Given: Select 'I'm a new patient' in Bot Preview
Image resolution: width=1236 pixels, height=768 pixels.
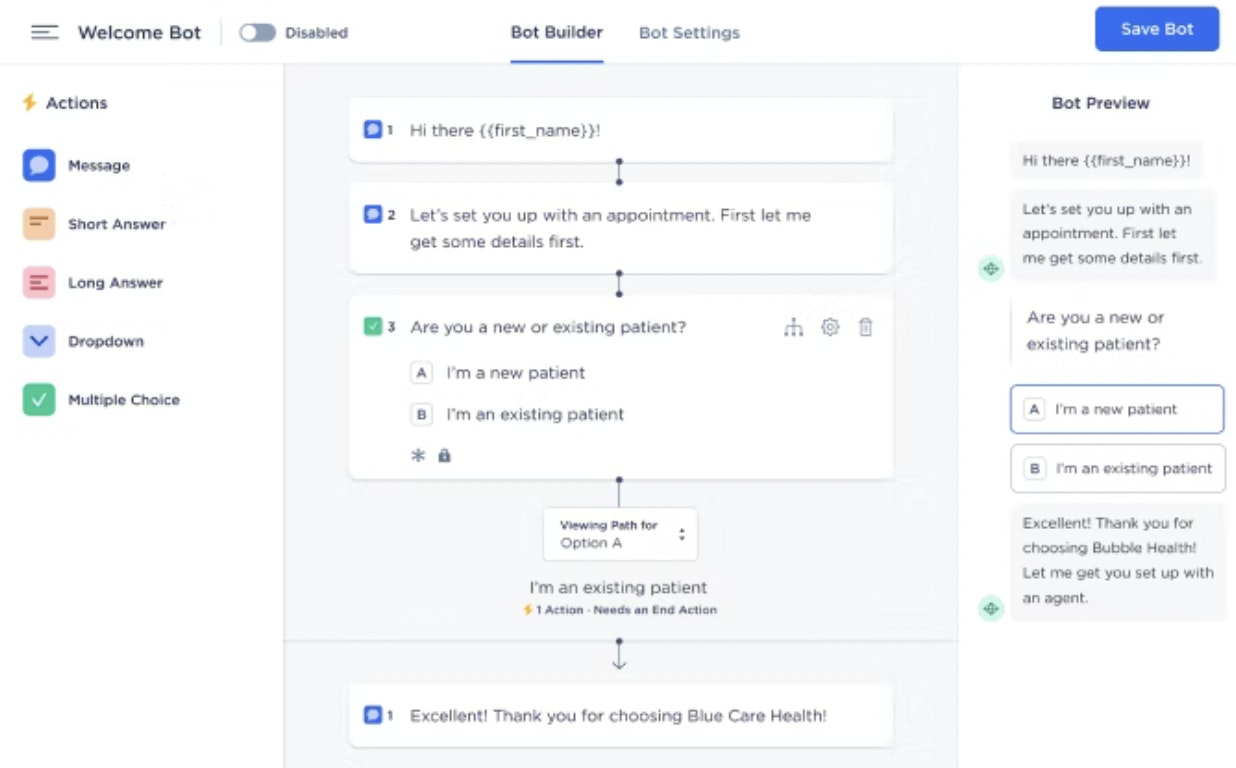Looking at the screenshot, I should coord(1116,409).
